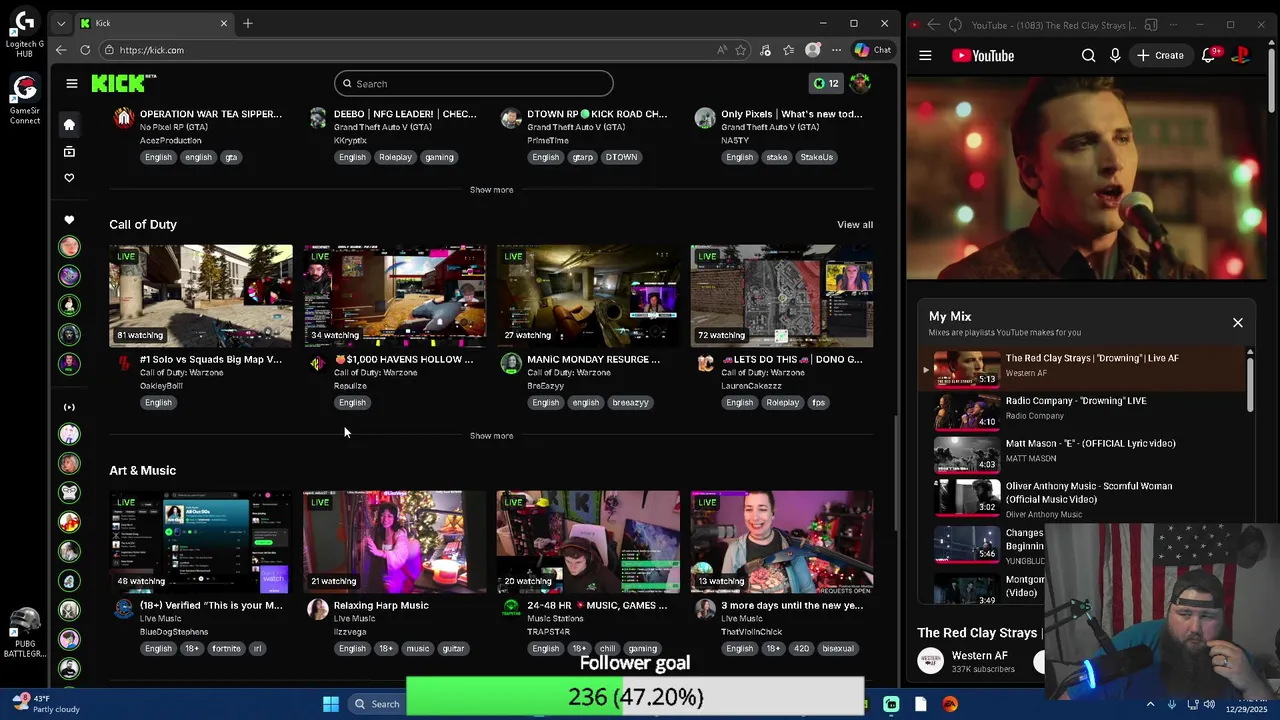
Task: Open YouTube app window more options
Action: (1174, 25)
